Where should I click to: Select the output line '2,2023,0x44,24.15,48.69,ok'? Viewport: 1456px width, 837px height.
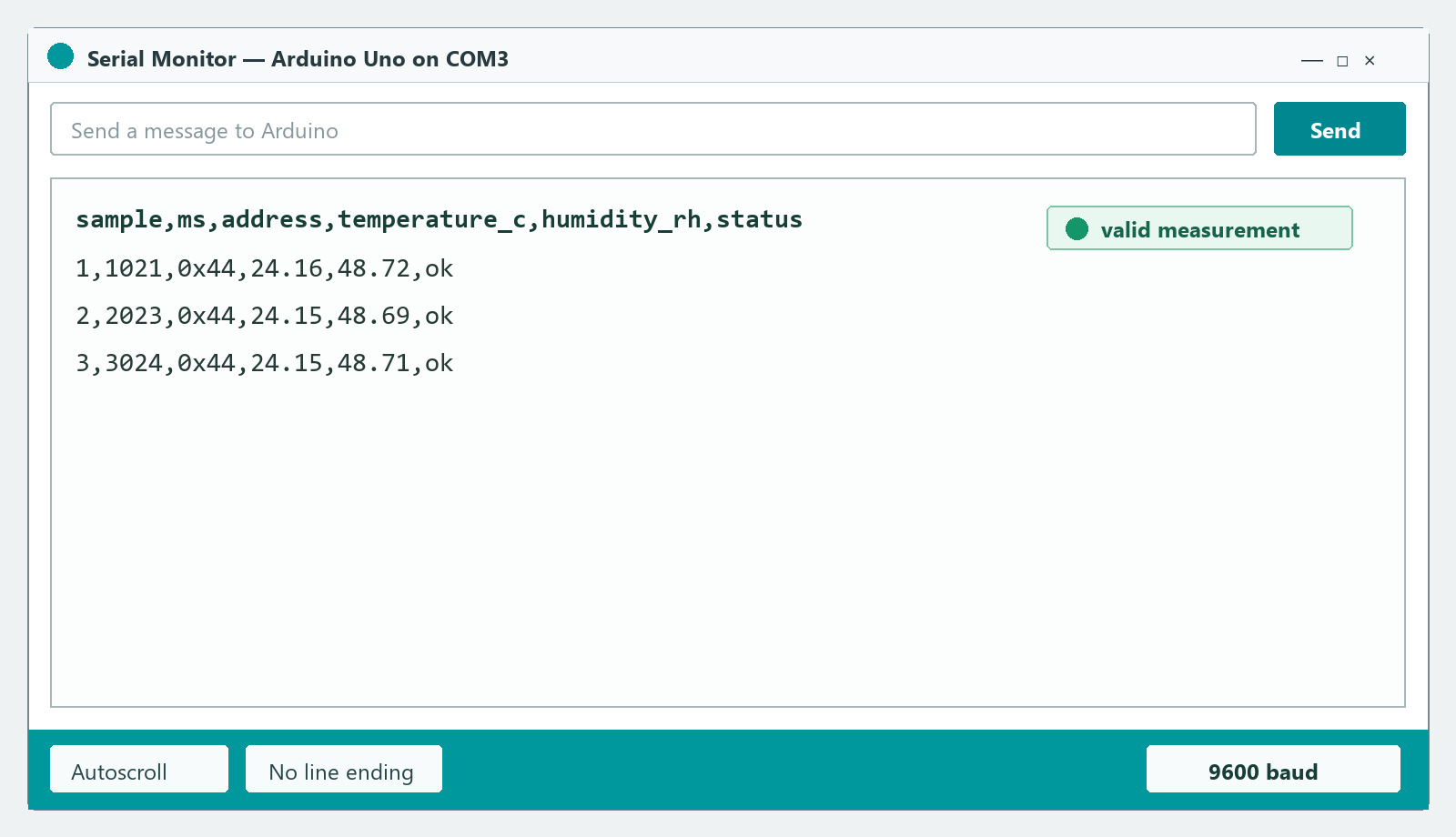265,317
